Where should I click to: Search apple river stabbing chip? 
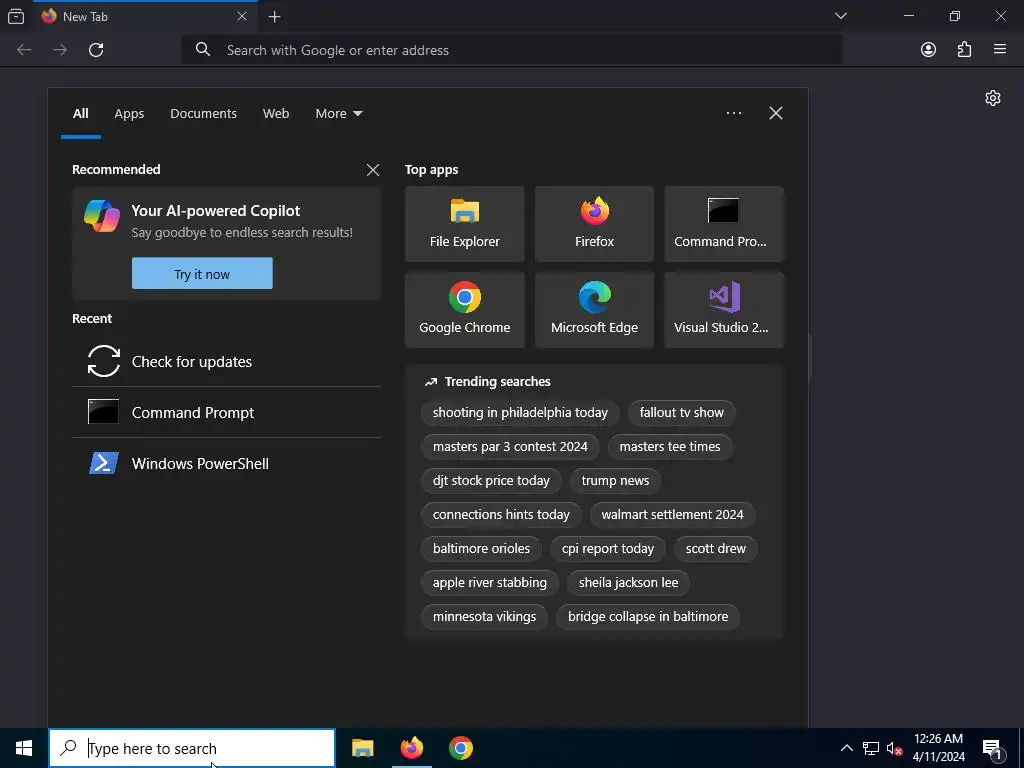pos(490,583)
